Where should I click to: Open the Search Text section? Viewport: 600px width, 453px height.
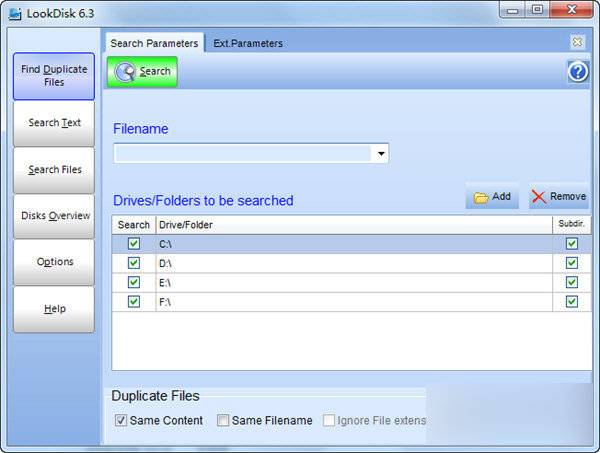tap(54, 123)
